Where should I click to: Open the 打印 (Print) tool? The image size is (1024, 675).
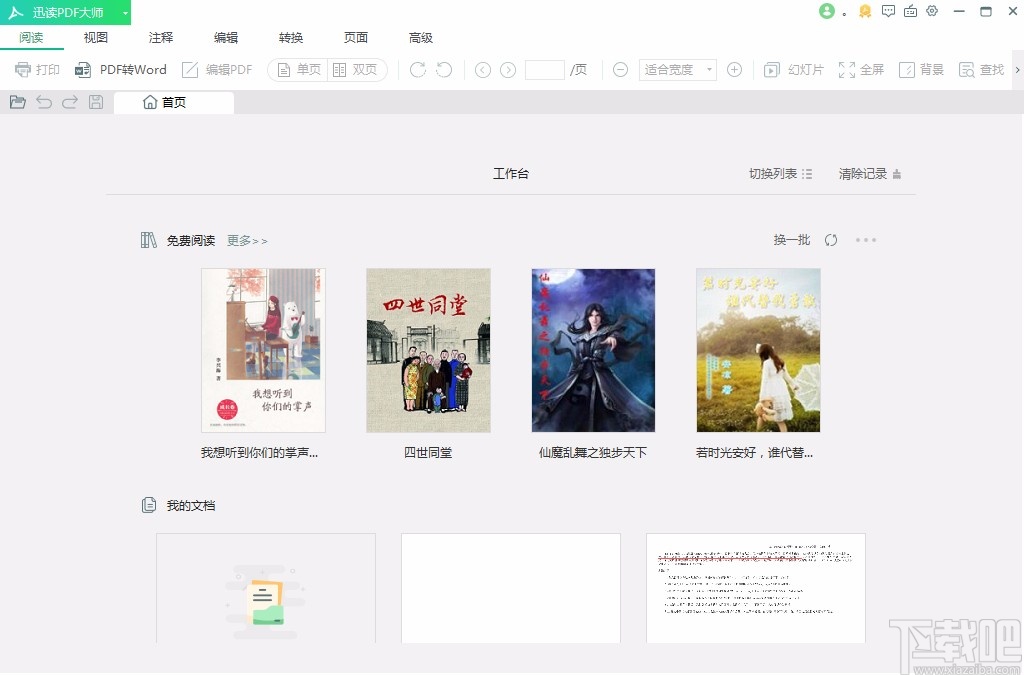tap(36, 69)
